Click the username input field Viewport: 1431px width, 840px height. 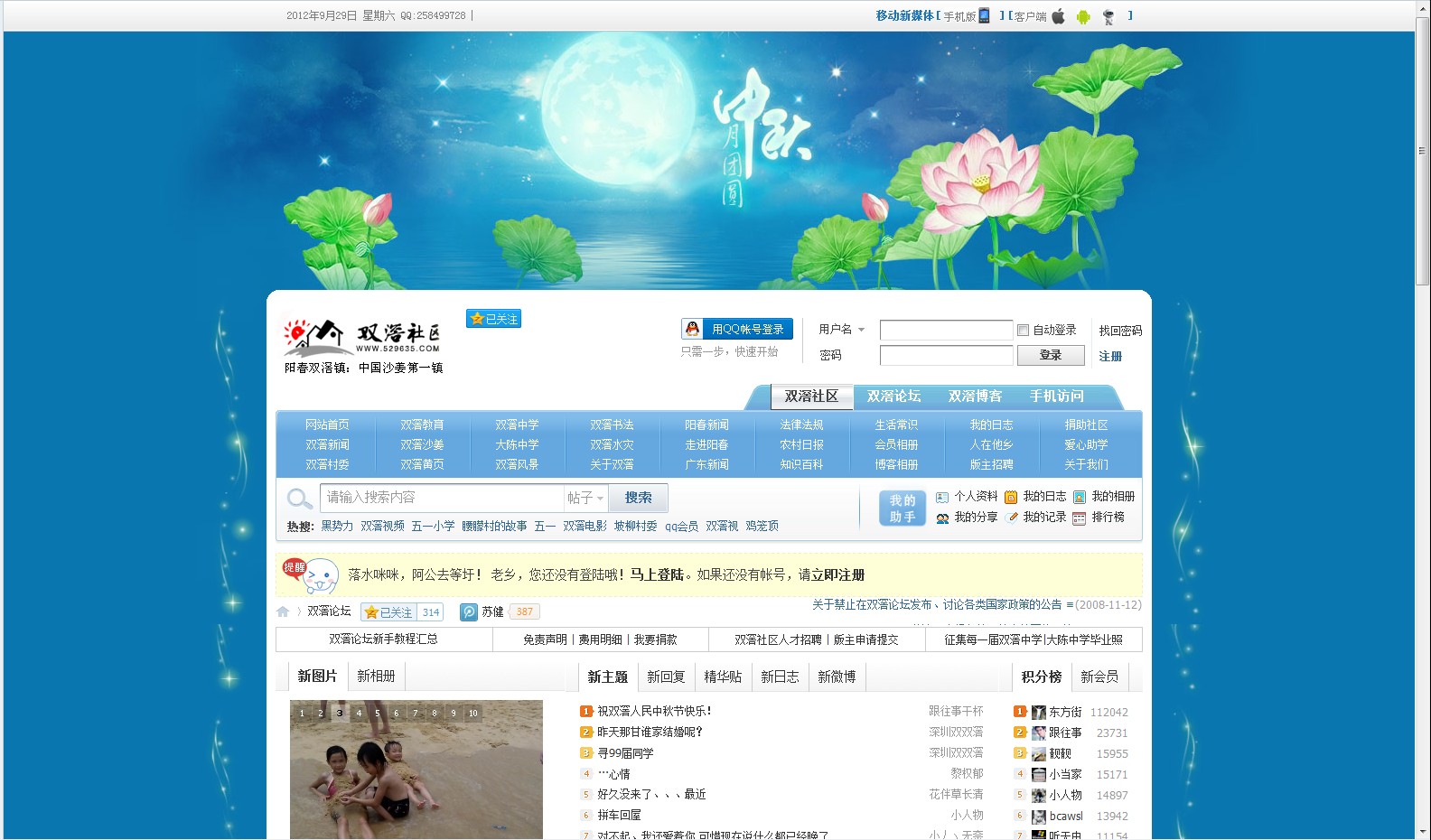click(946, 330)
